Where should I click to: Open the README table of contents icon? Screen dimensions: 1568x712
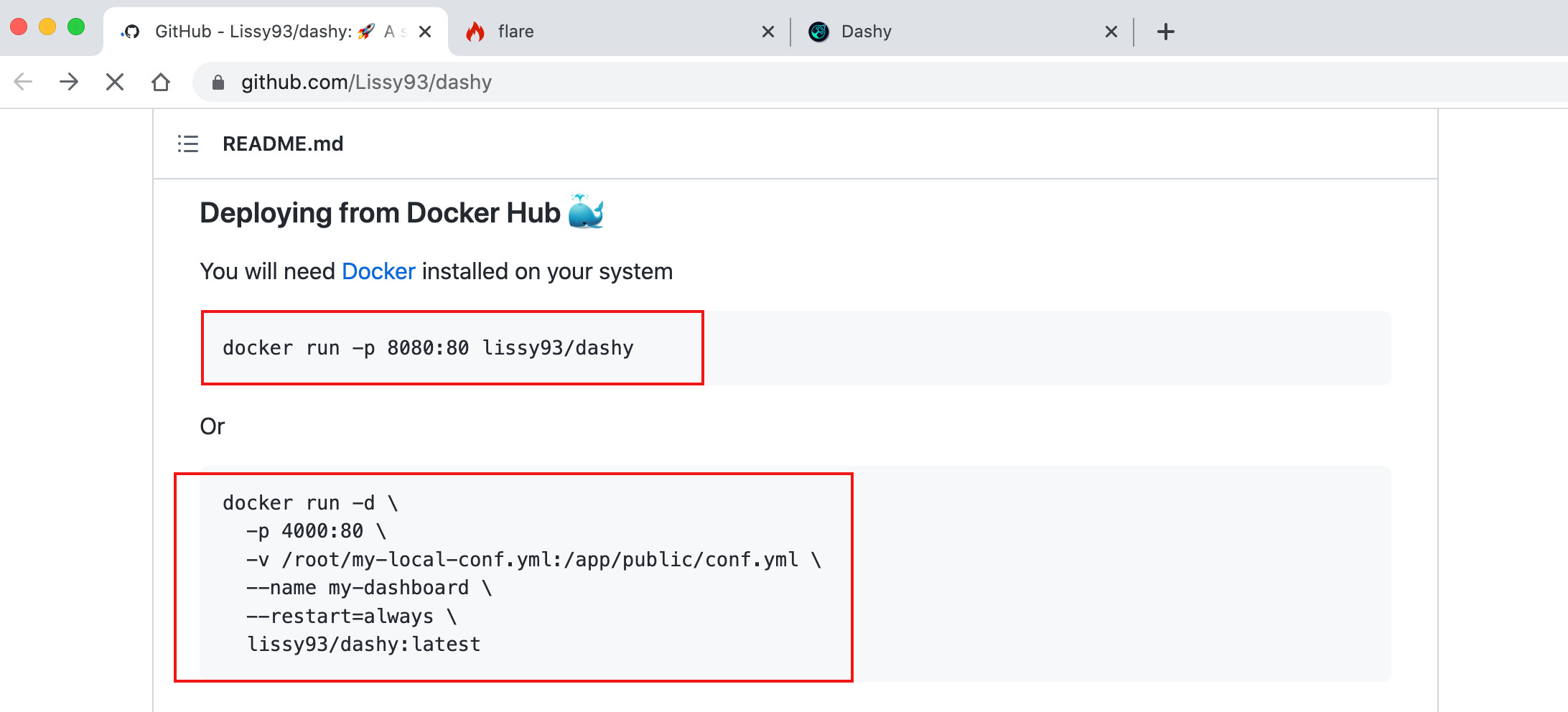pos(188,144)
